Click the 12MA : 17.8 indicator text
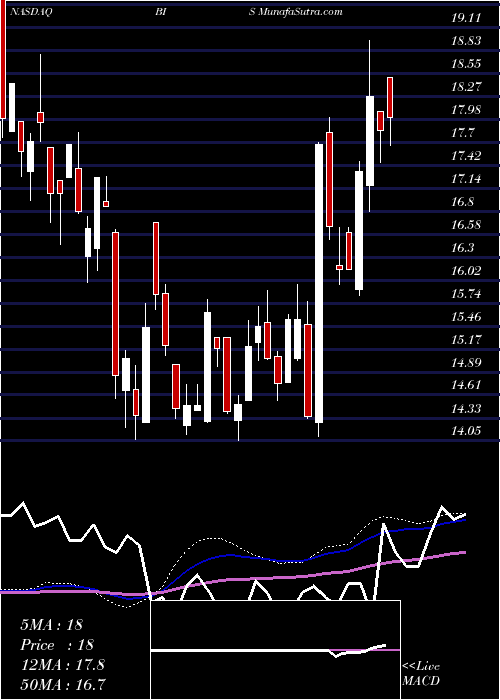The image size is (500, 700). coord(62,666)
